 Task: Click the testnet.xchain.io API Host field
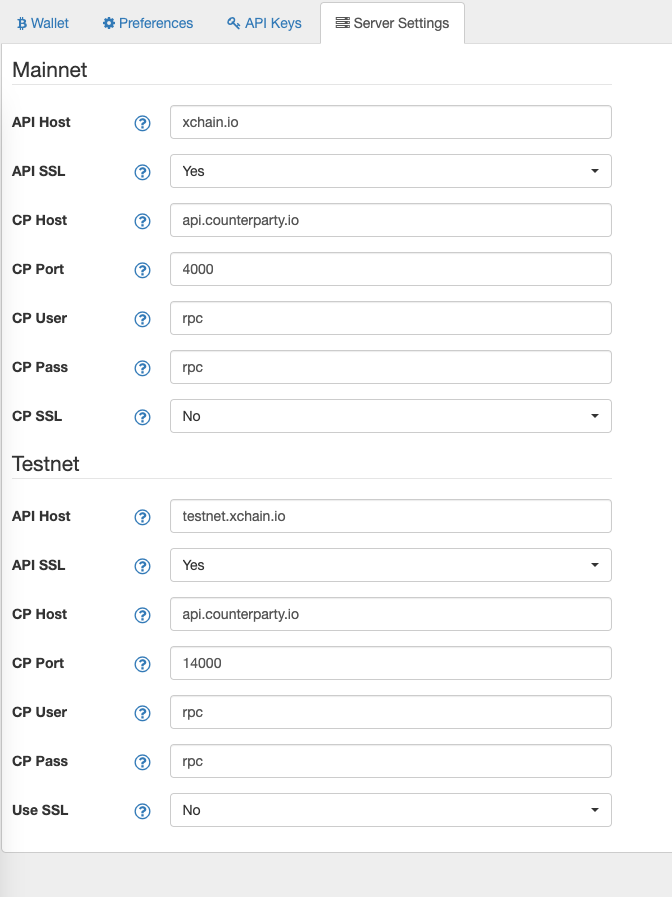tap(391, 516)
